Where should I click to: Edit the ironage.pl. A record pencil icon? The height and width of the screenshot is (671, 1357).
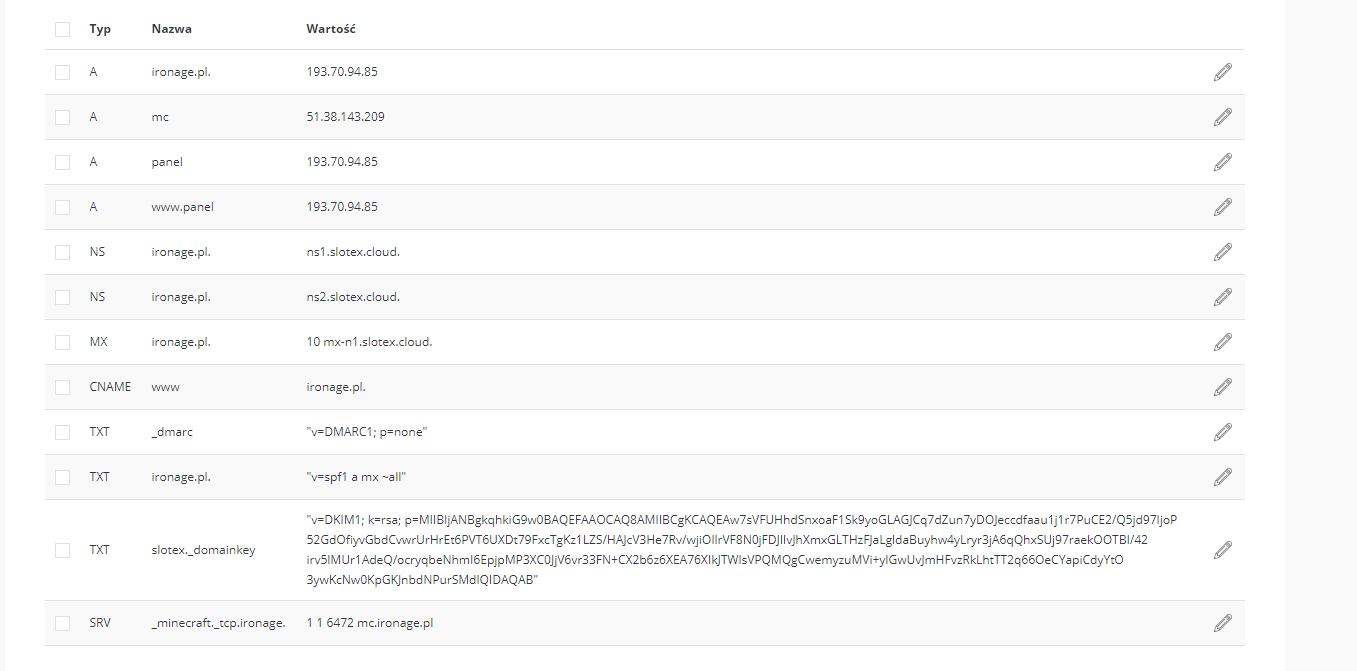[x=1222, y=72]
